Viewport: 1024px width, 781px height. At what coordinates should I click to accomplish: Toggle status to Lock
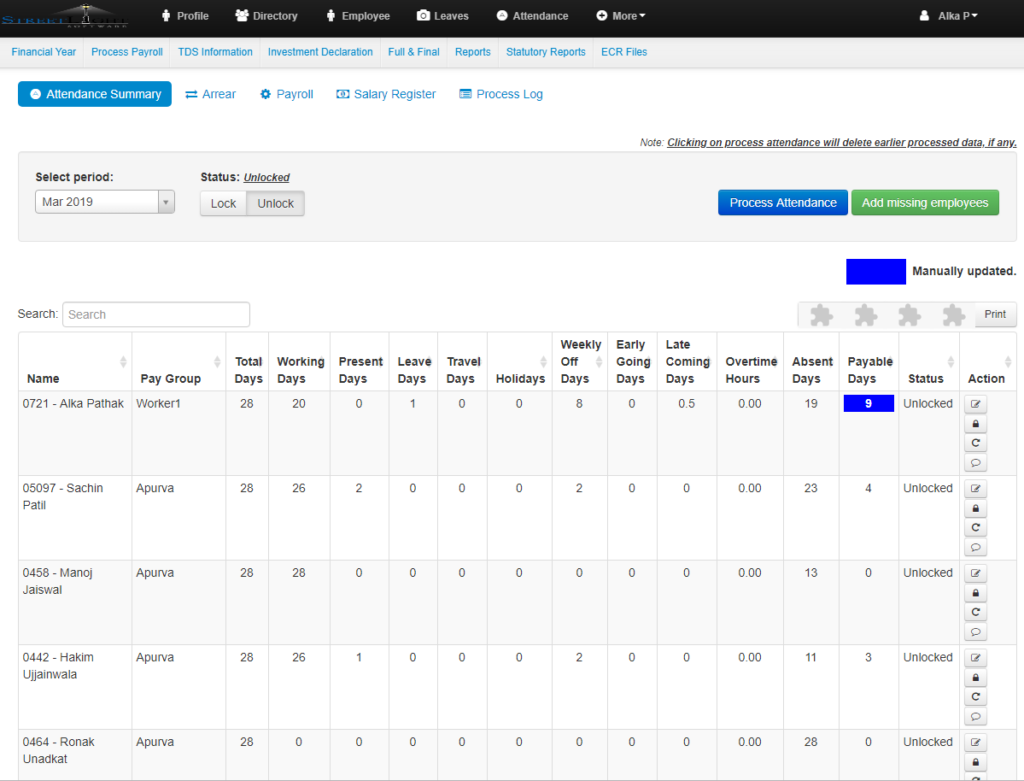[222, 202]
